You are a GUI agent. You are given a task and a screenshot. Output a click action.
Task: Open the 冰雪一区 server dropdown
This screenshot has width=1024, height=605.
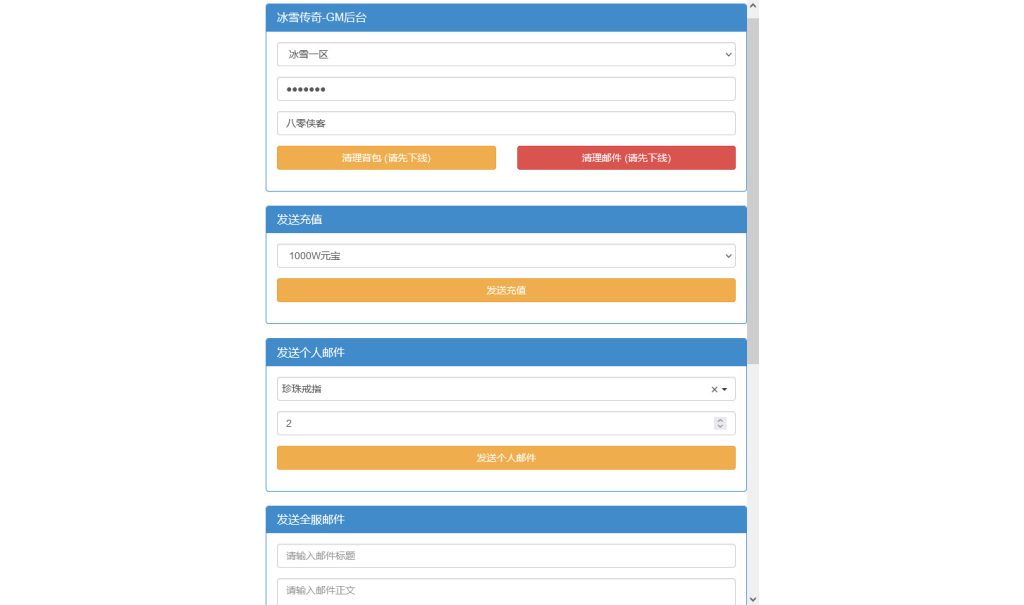tap(506, 53)
